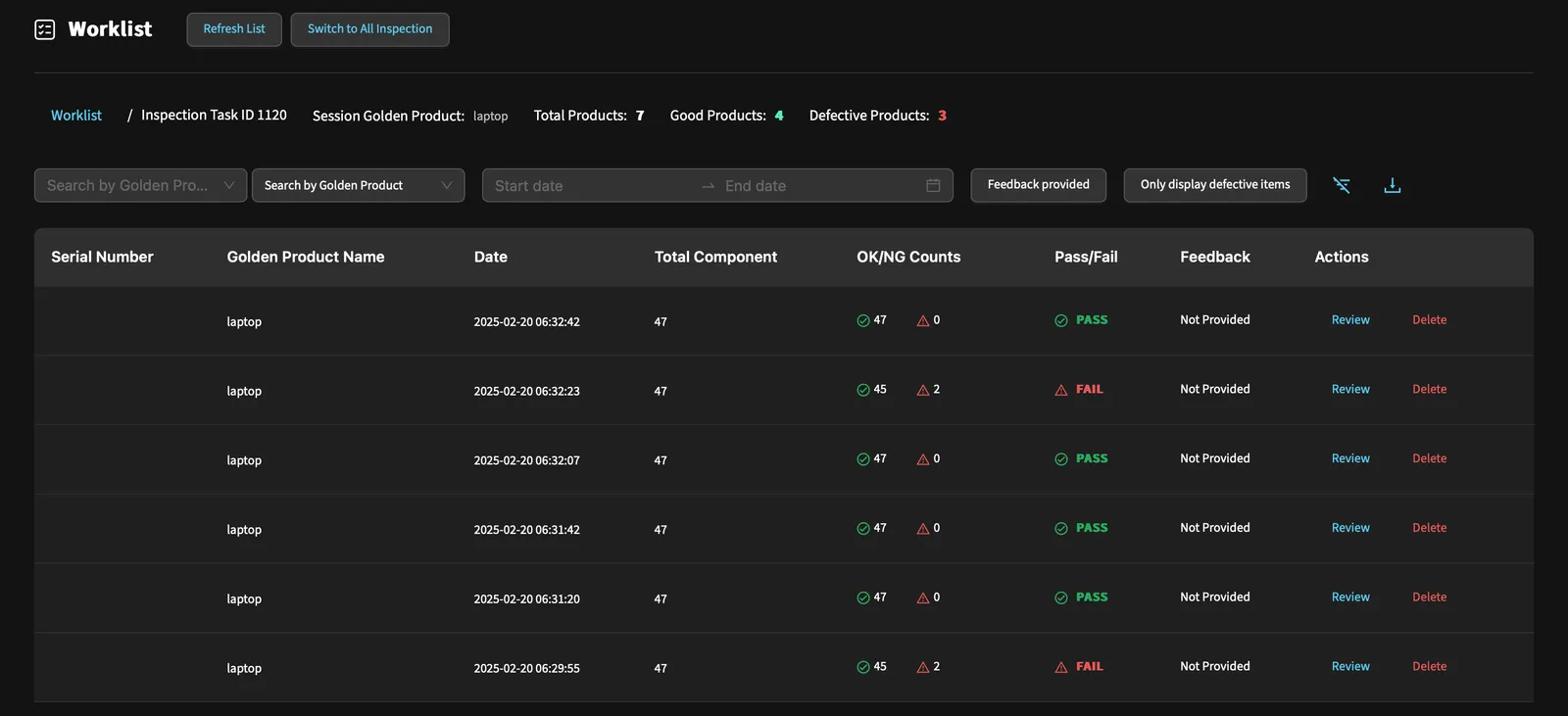Delete the 2025-02-20 06:32:42 inspection
Viewport: 1568px width, 716px height.
tap(1429, 320)
